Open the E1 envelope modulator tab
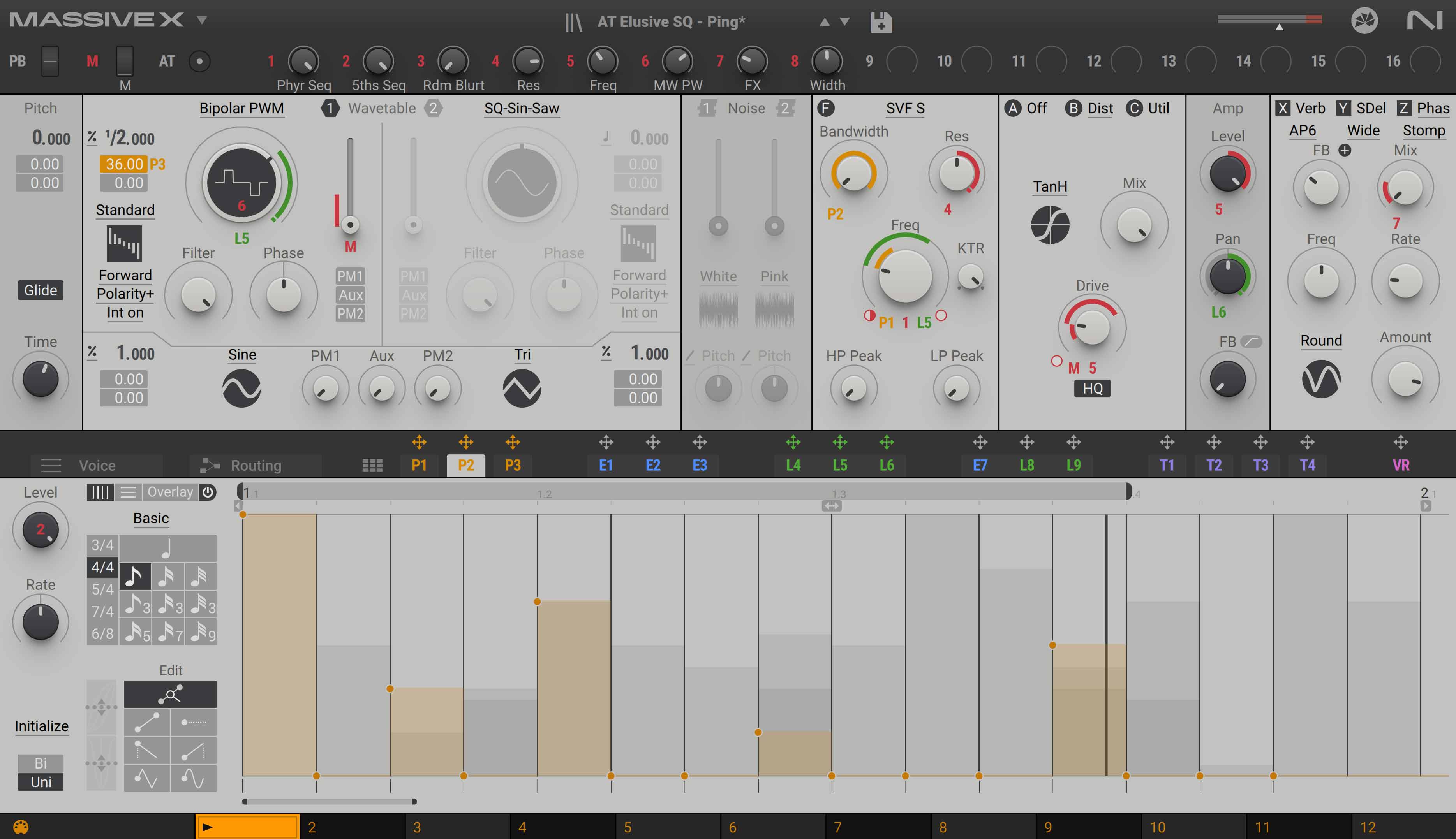The height and width of the screenshot is (839, 1456). point(606,466)
